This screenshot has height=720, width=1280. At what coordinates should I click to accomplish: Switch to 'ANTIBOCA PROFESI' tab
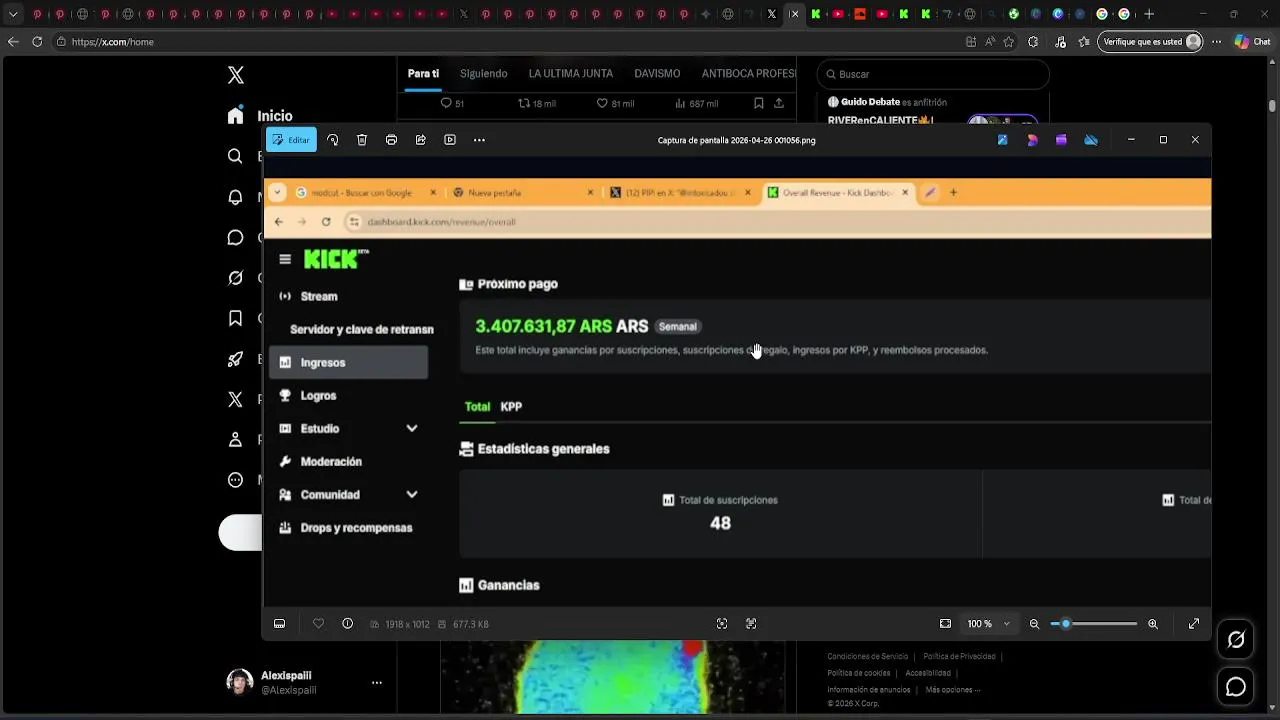coord(749,74)
